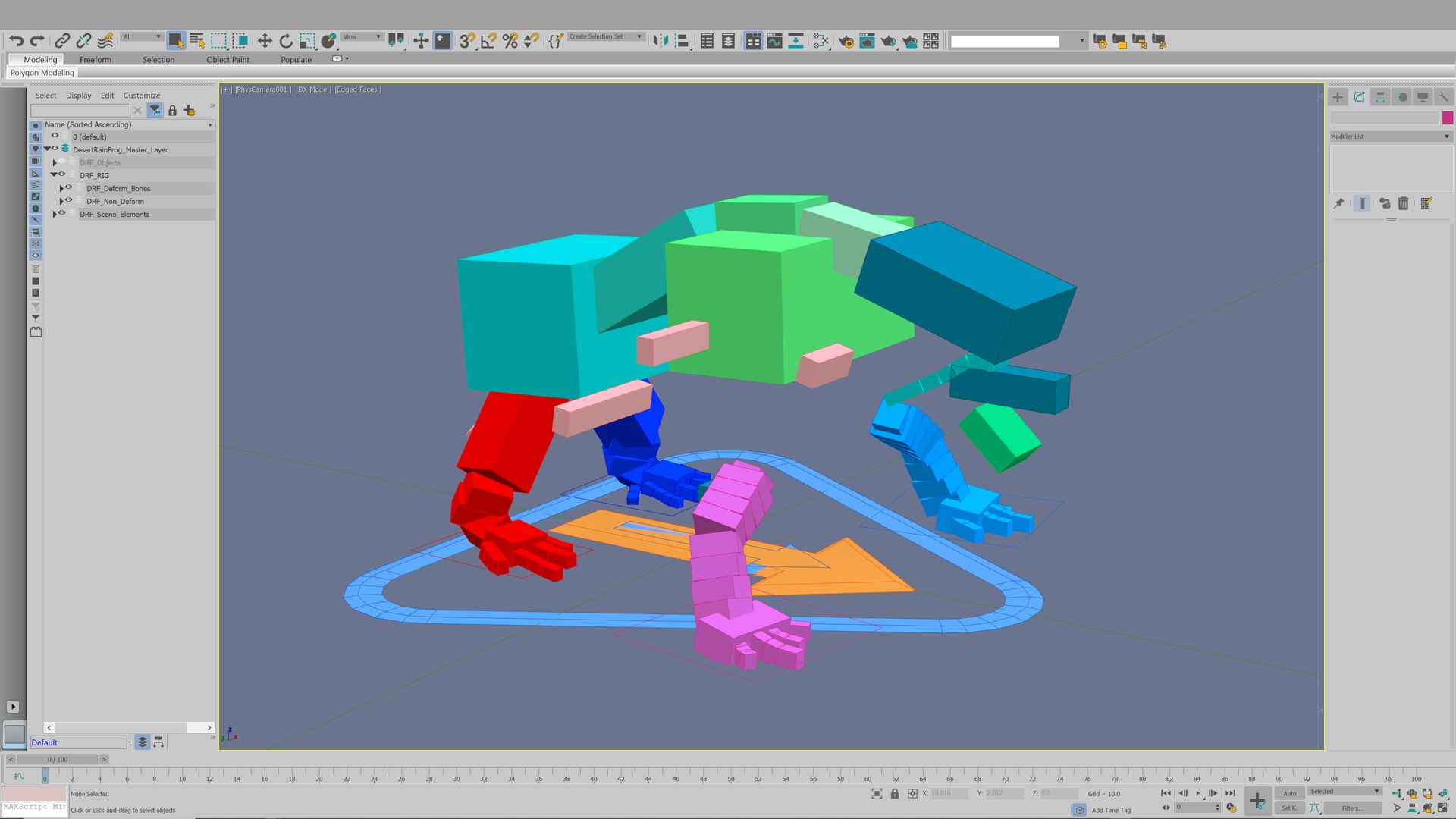1456x819 pixels.
Task: Open the Selected key filter dropdown
Action: [x=1345, y=792]
